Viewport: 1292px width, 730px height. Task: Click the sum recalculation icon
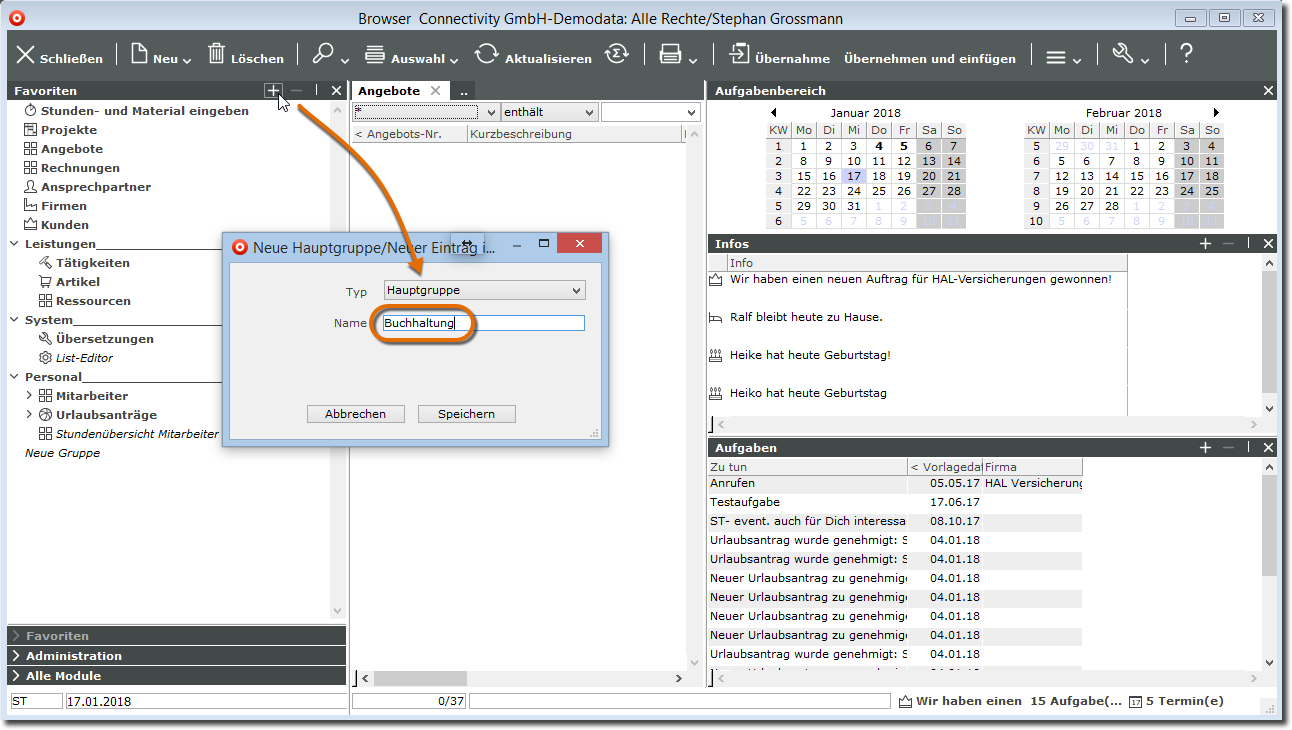click(x=618, y=55)
